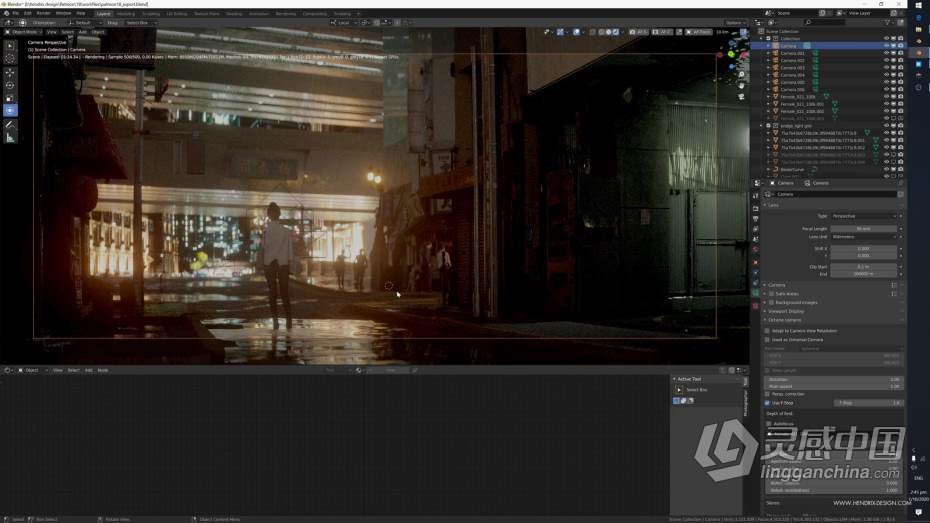Adjust the F-Stop value slider
The width and height of the screenshot is (930, 523).
868,403
